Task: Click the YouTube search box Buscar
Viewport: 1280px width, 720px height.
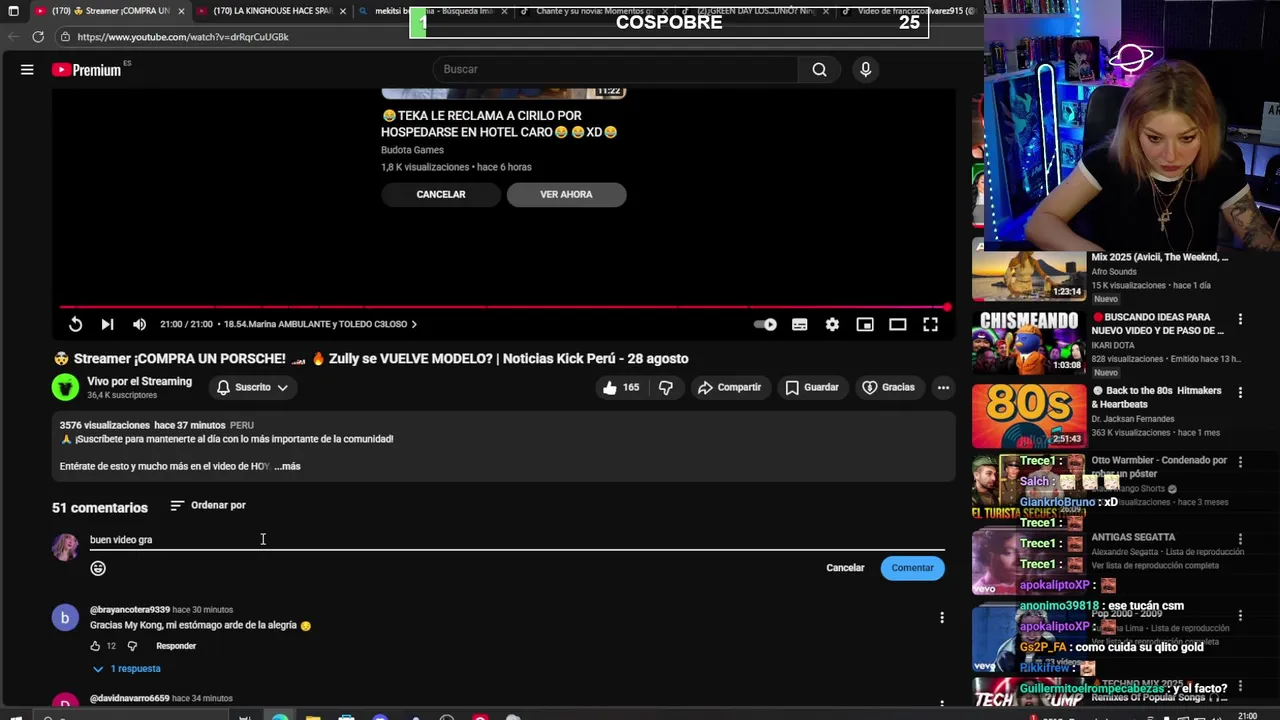Action: (615, 69)
